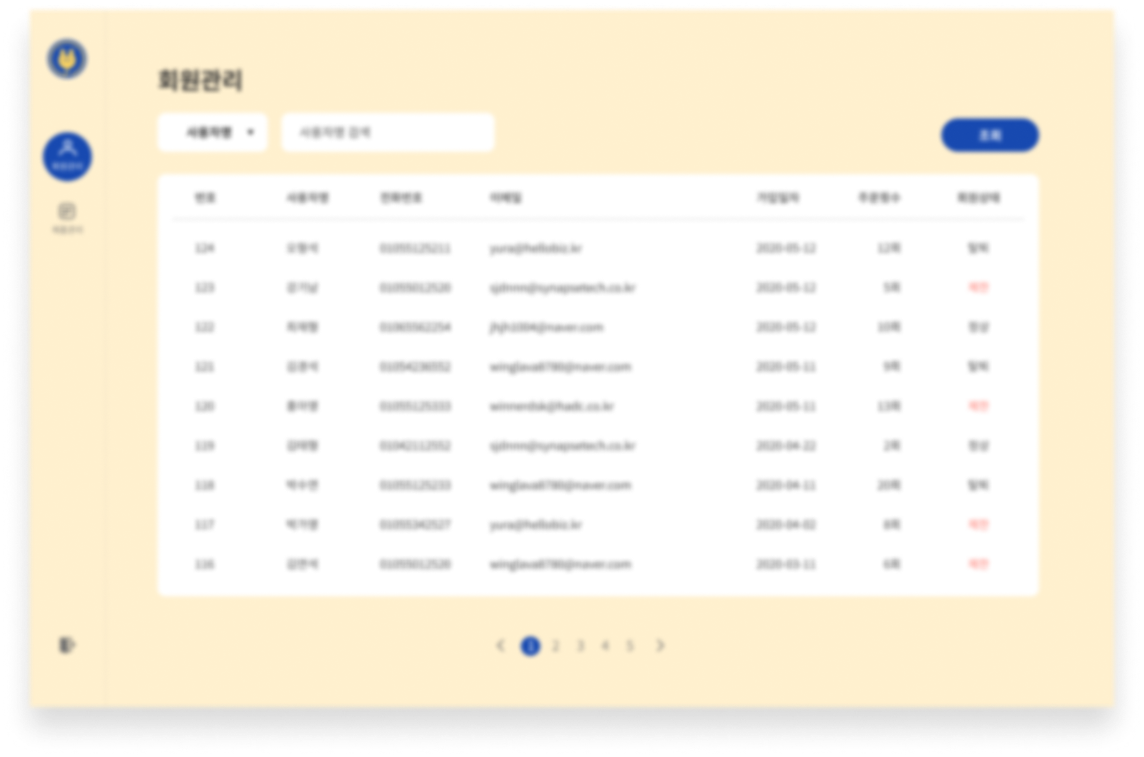This screenshot has width=1144, height=757.
Task: Select page 2 in pagination
Action: [x=556, y=645]
